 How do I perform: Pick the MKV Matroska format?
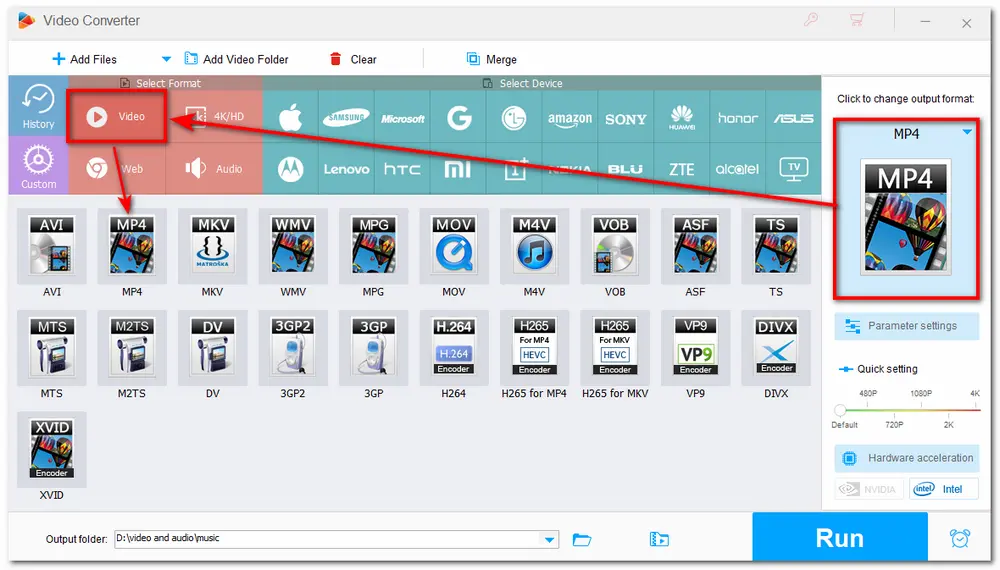(x=212, y=246)
